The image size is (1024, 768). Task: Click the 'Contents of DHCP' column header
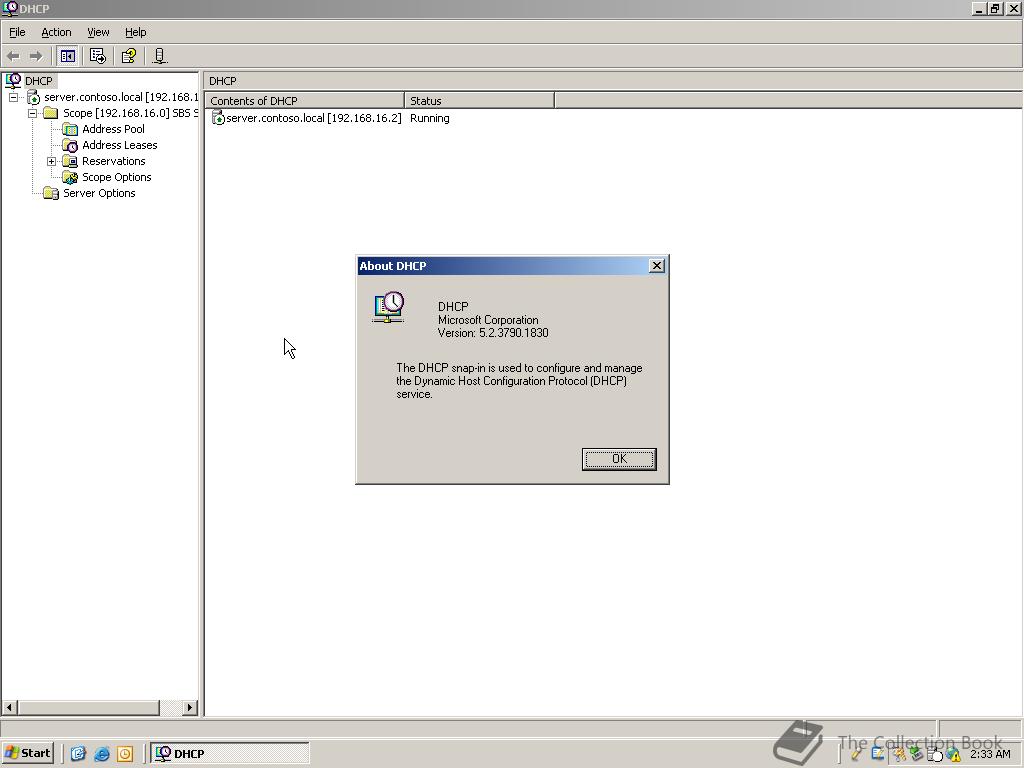304,101
